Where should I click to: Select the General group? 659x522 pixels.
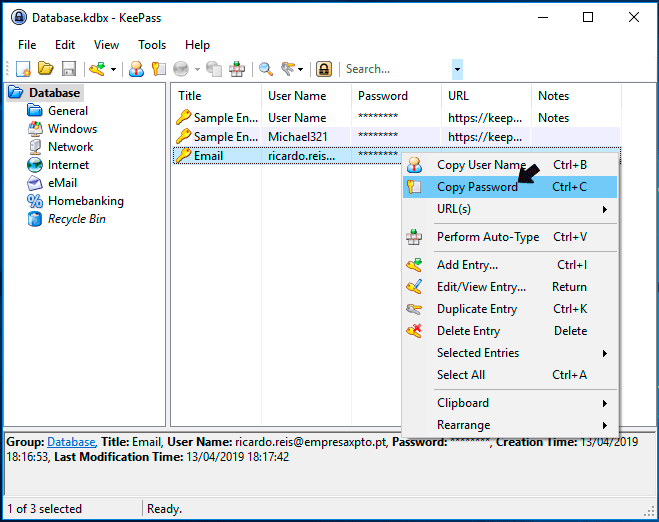pos(68,111)
